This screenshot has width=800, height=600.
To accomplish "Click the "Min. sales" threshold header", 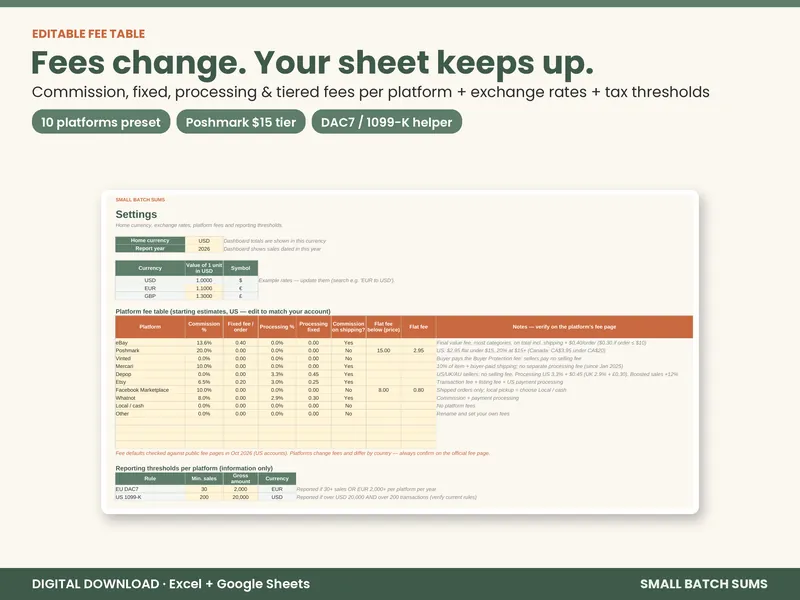I will point(204,479).
